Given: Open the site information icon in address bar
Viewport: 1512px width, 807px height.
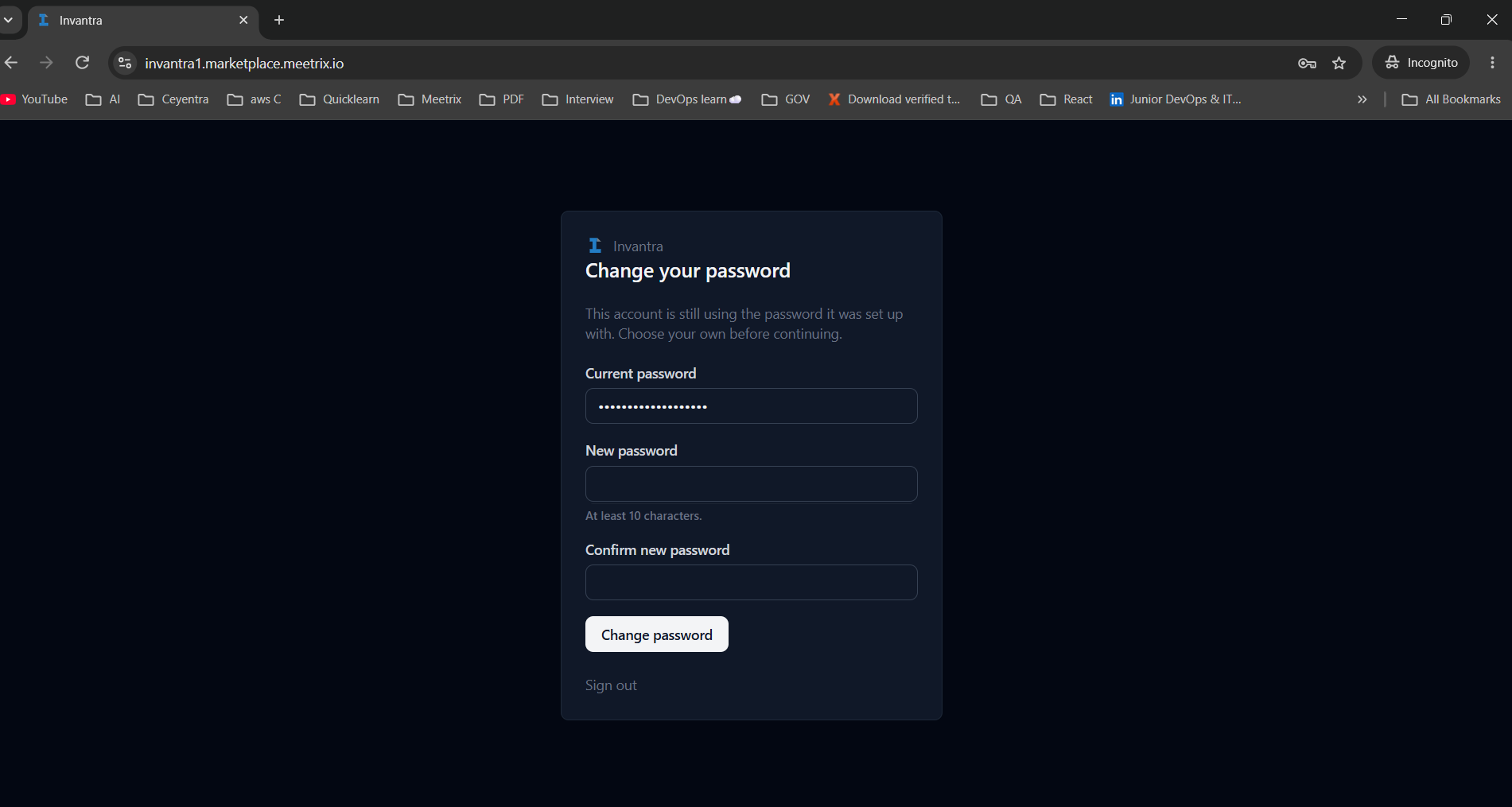Looking at the screenshot, I should pyautogui.click(x=125, y=63).
